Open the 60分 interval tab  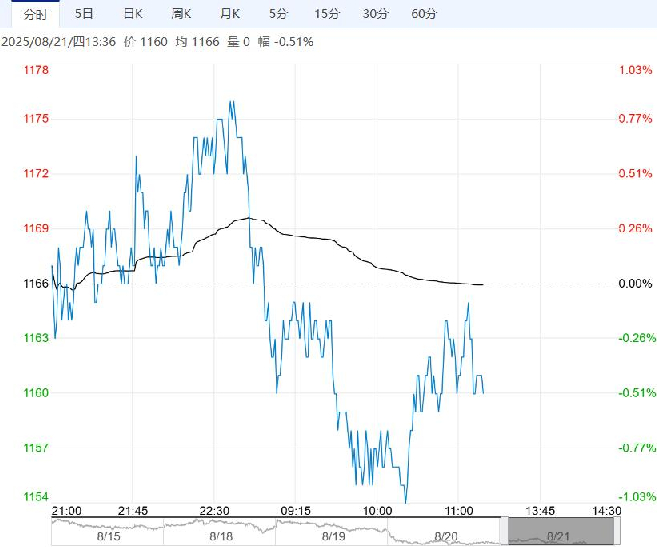[x=424, y=14]
